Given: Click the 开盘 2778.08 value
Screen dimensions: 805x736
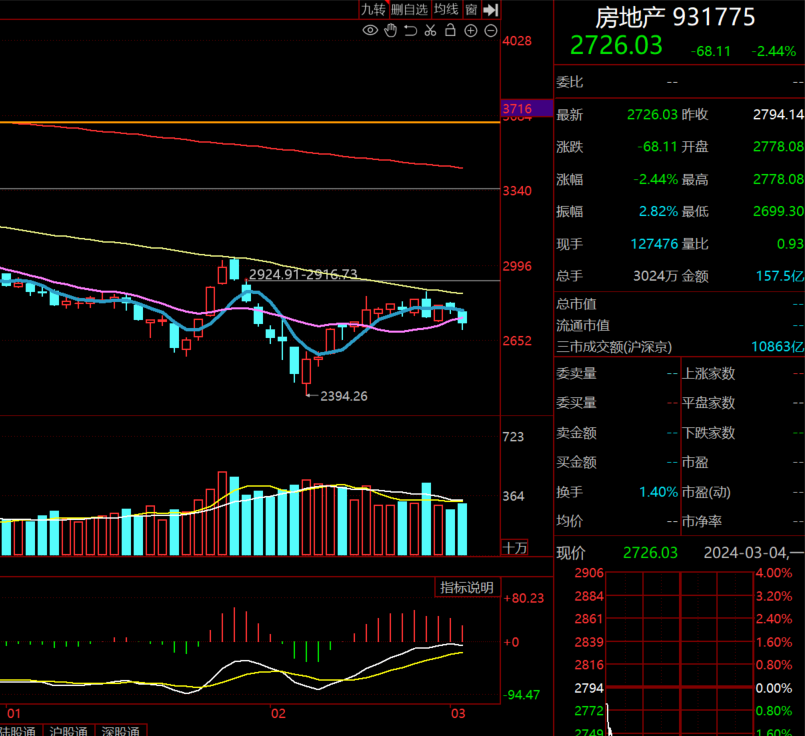Looking at the screenshot, I should (778, 147).
